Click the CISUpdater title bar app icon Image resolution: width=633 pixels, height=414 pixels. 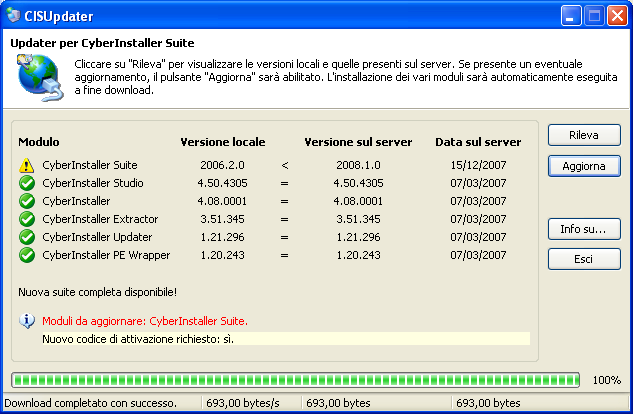coord(13,16)
